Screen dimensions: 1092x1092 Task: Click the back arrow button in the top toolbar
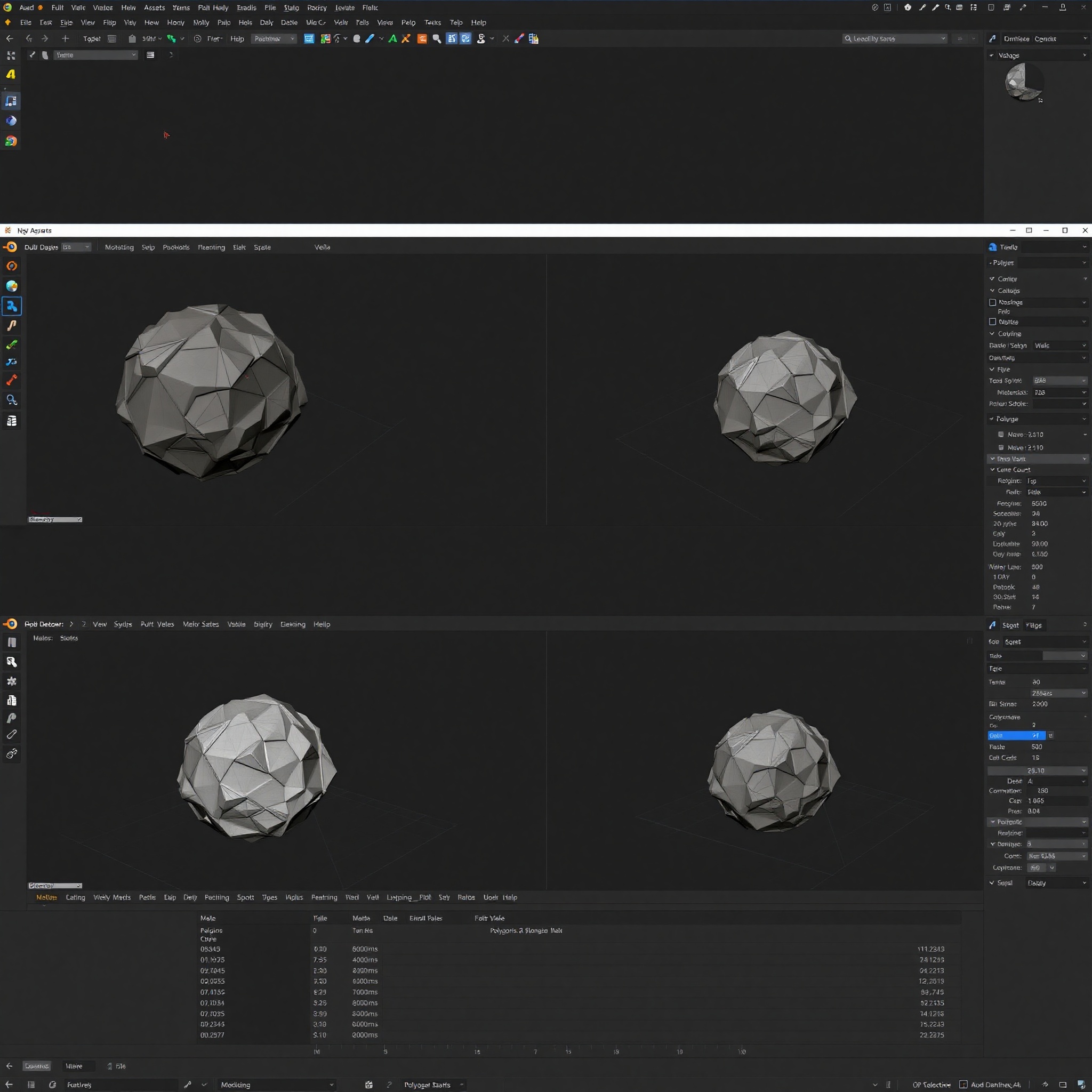(10, 38)
